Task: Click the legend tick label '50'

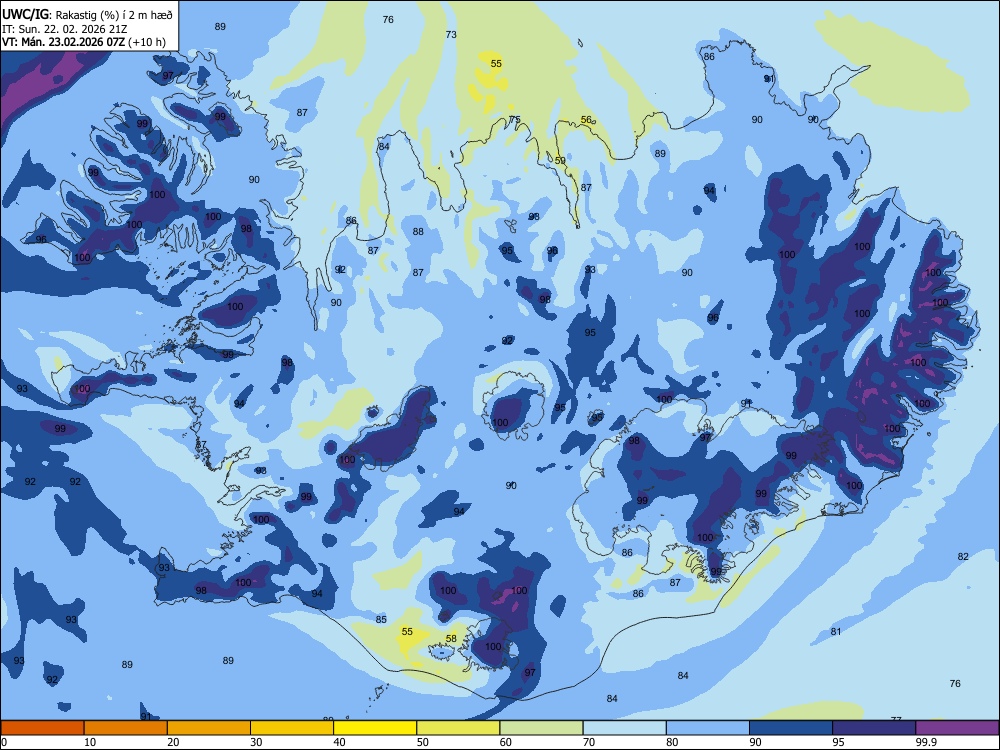Action: click(x=423, y=742)
